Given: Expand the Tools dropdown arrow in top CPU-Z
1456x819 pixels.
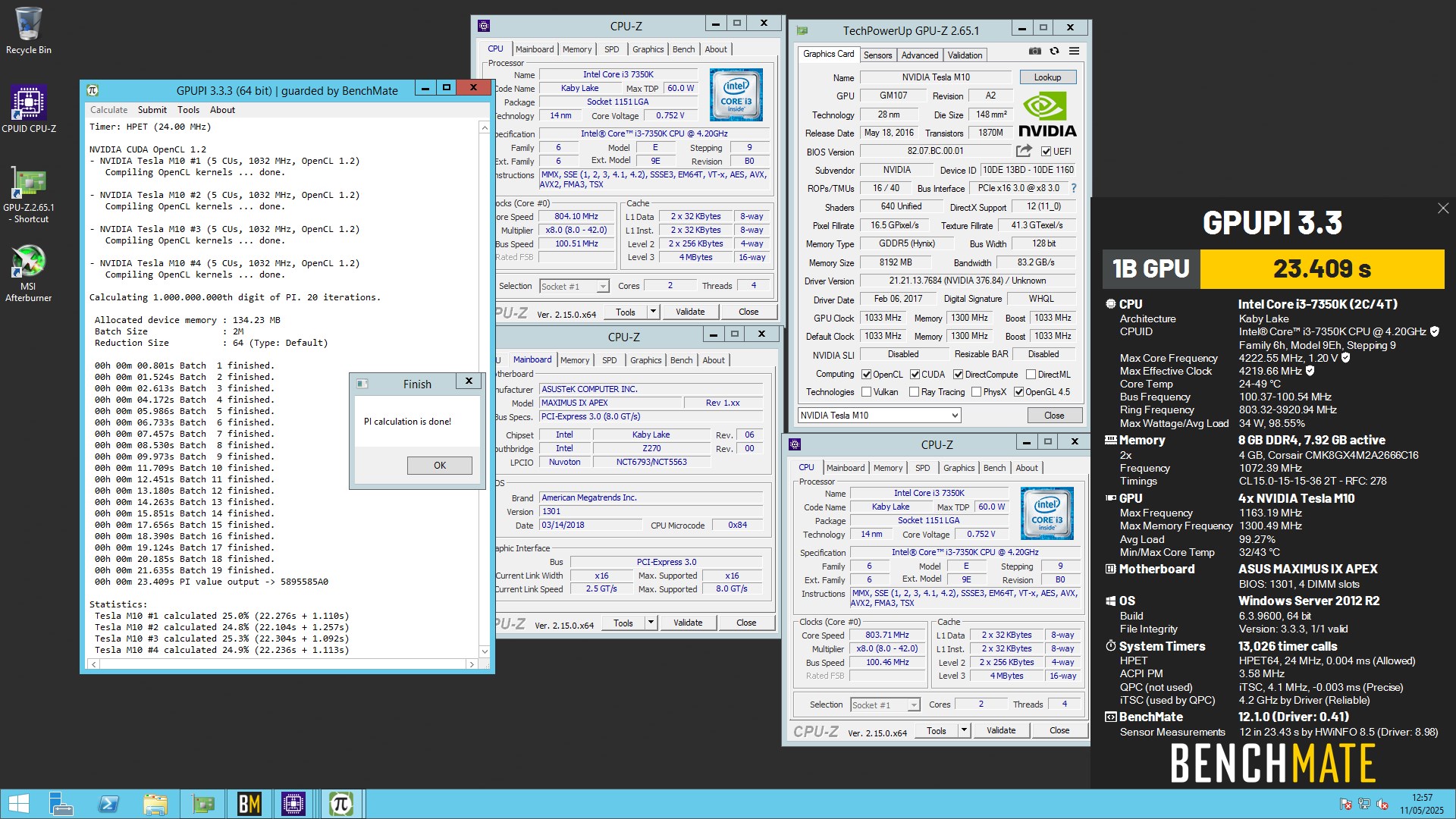Looking at the screenshot, I should coord(653,312).
